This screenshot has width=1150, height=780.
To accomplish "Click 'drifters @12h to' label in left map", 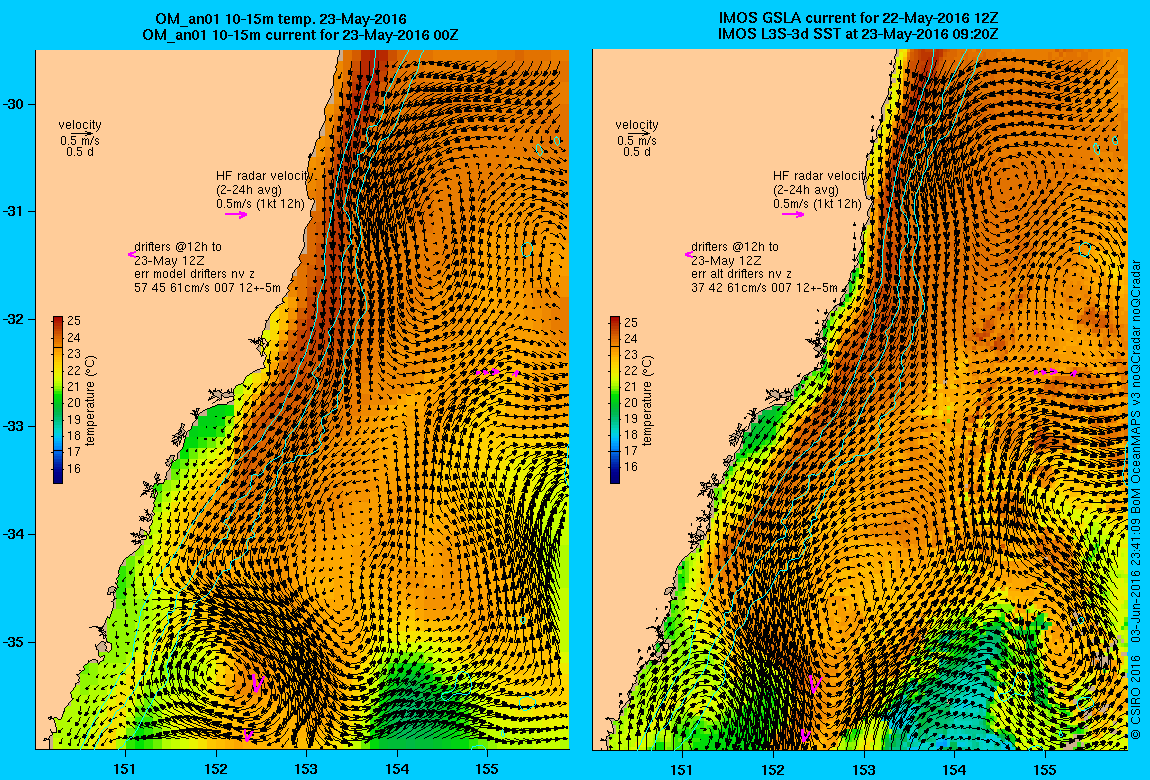I will point(177,247).
